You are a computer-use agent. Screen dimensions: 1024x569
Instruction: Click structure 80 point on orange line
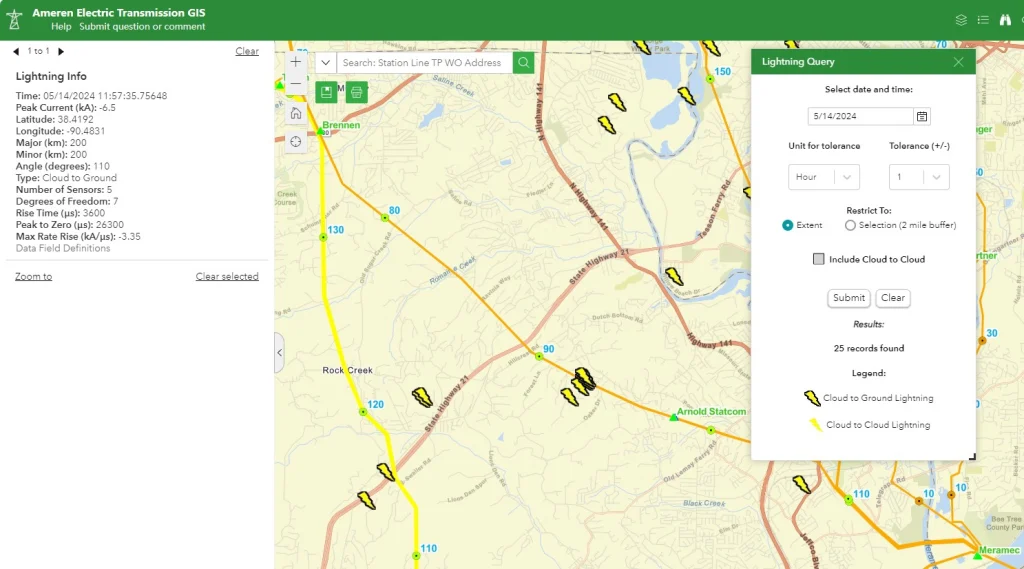point(385,218)
